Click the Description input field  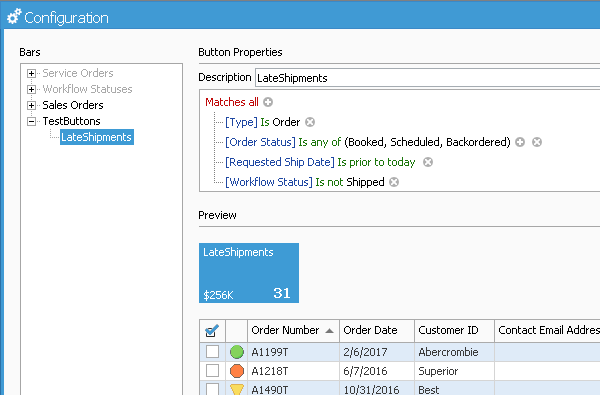tap(427, 78)
